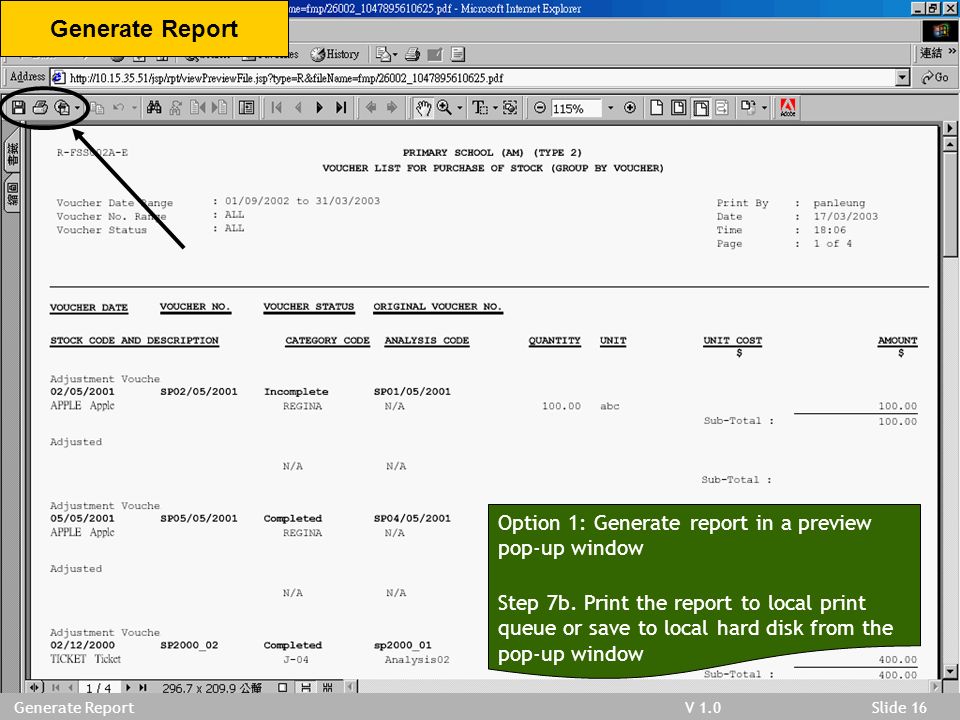Image resolution: width=960 pixels, height=720 pixels.
Task: Select Continuous Facing layout in status bar
Action: (328, 688)
